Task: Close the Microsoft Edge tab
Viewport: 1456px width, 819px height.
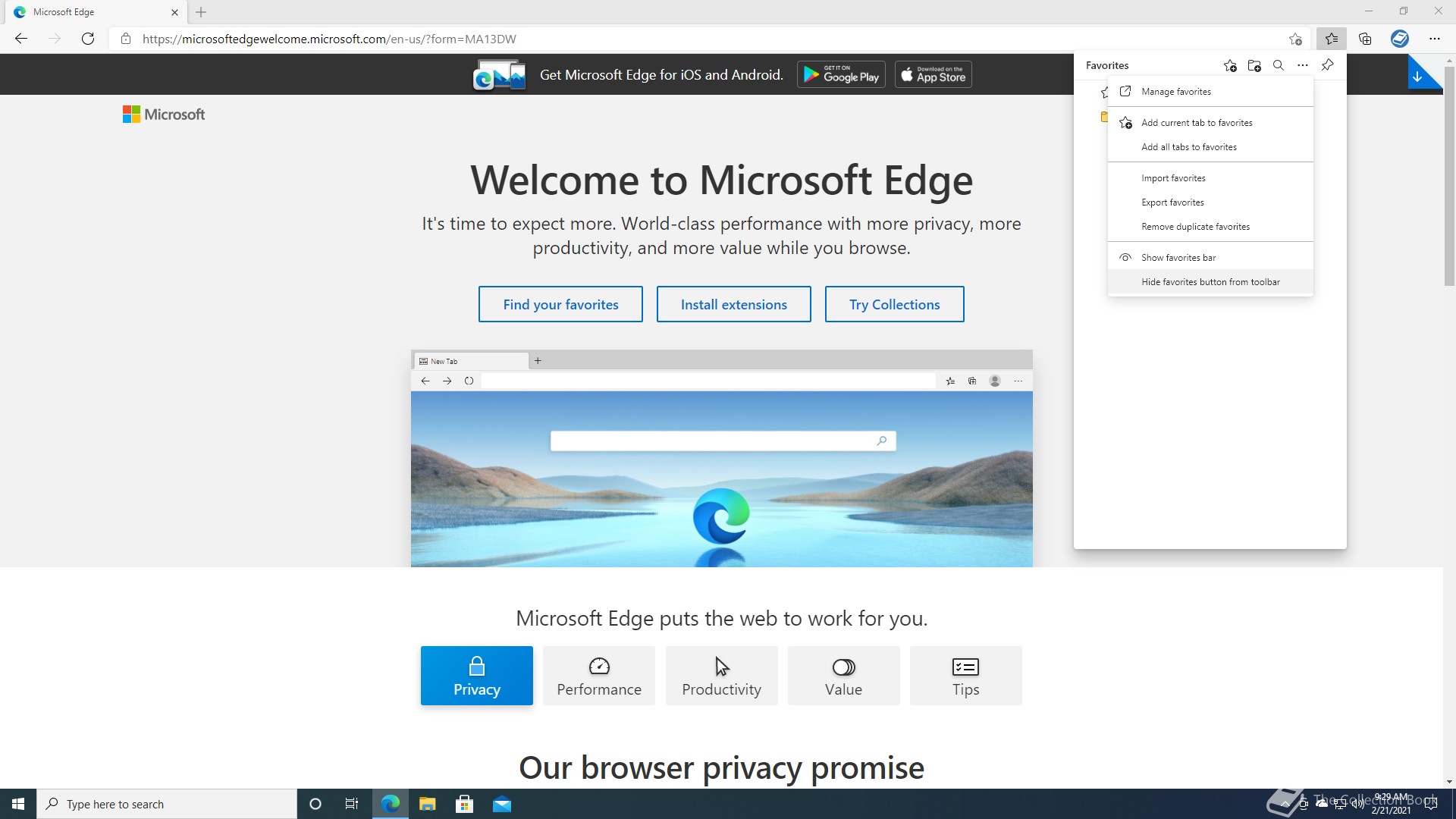Action: (174, 12)
